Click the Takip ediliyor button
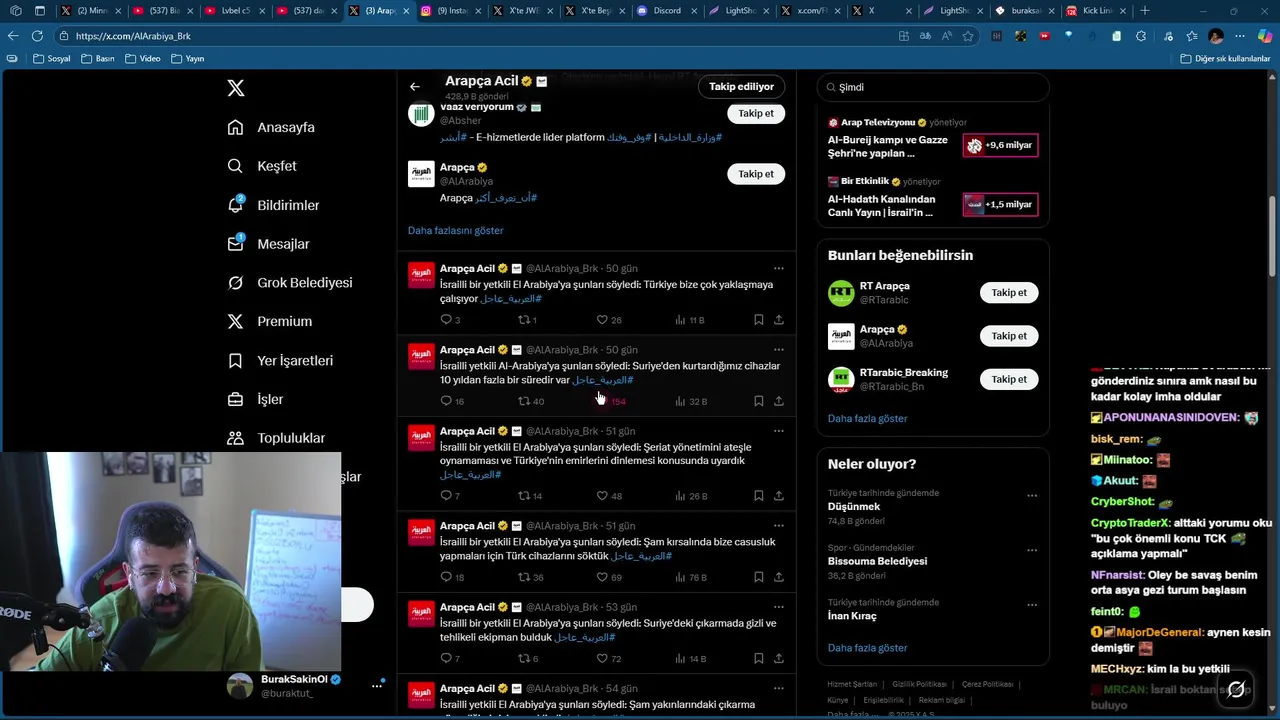 point(741,86)
